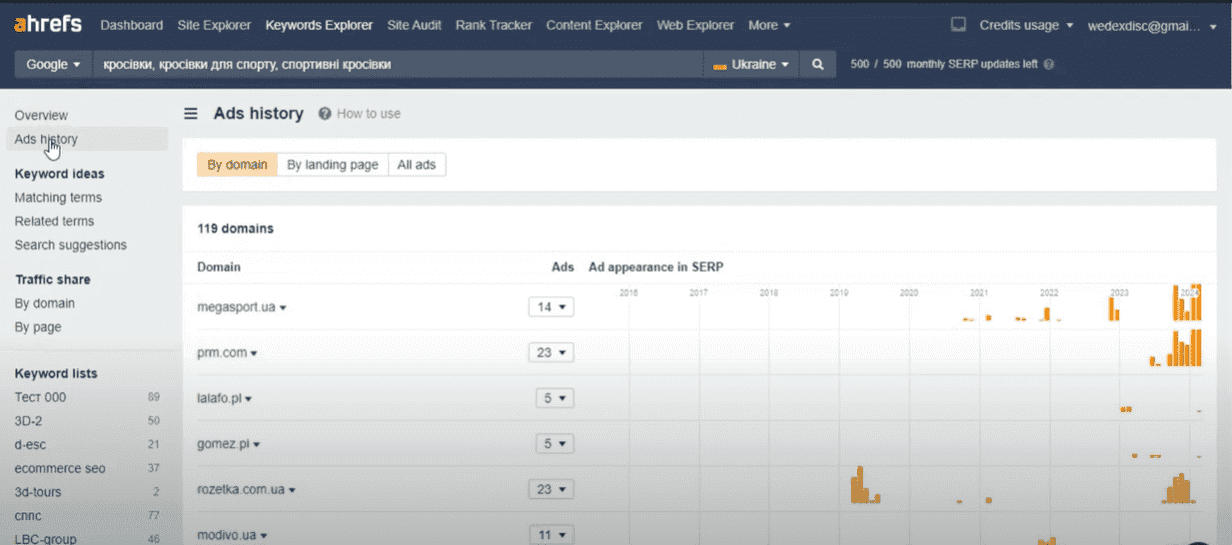Image resolution: width=1232 pixels, height=545 pixels.
Task: Click the 2019 ad bars in rozetka.com.ua row
Action: tap(865, 485)
